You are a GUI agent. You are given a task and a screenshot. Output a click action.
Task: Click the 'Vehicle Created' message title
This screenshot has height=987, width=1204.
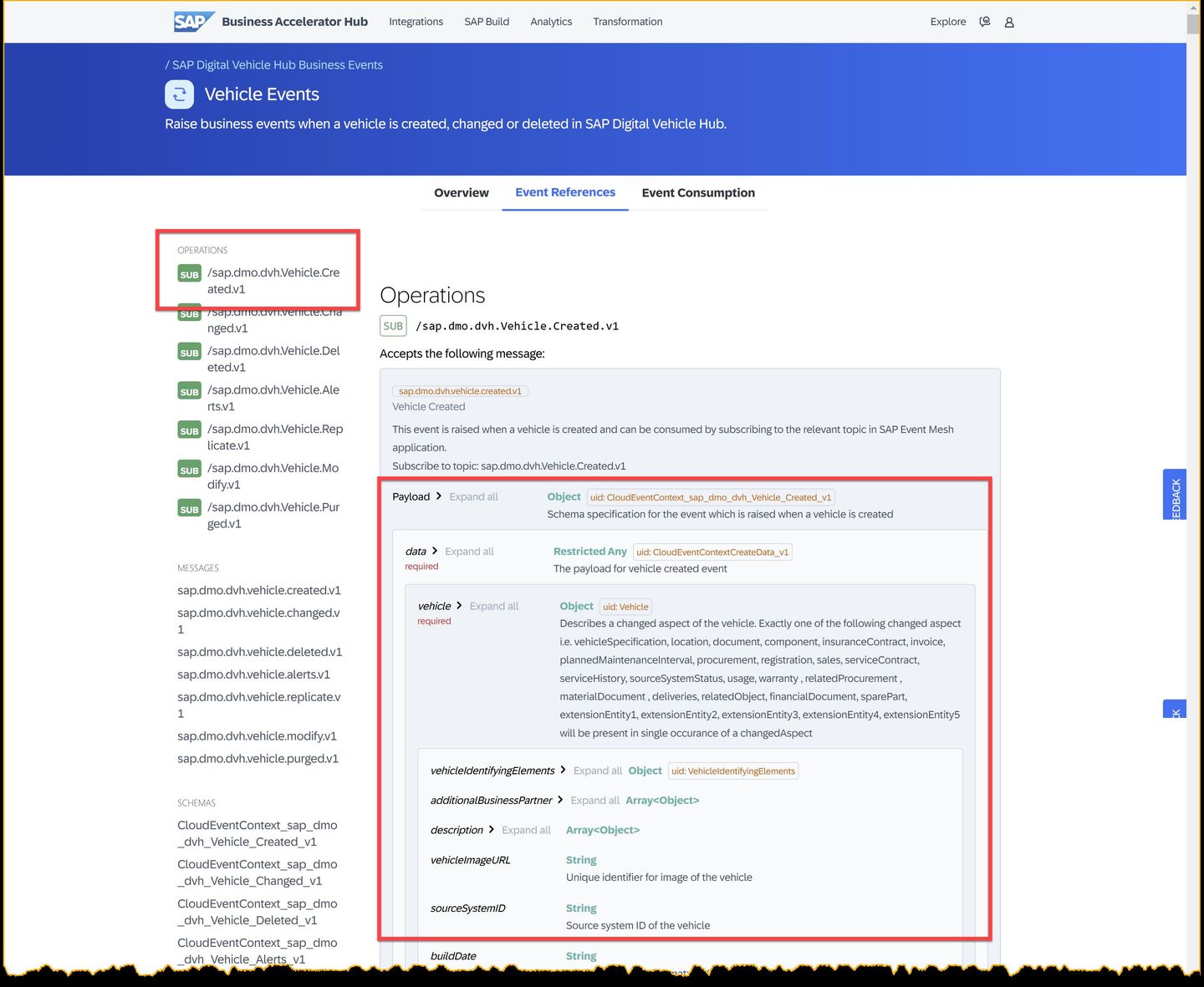tap(429, 407)
